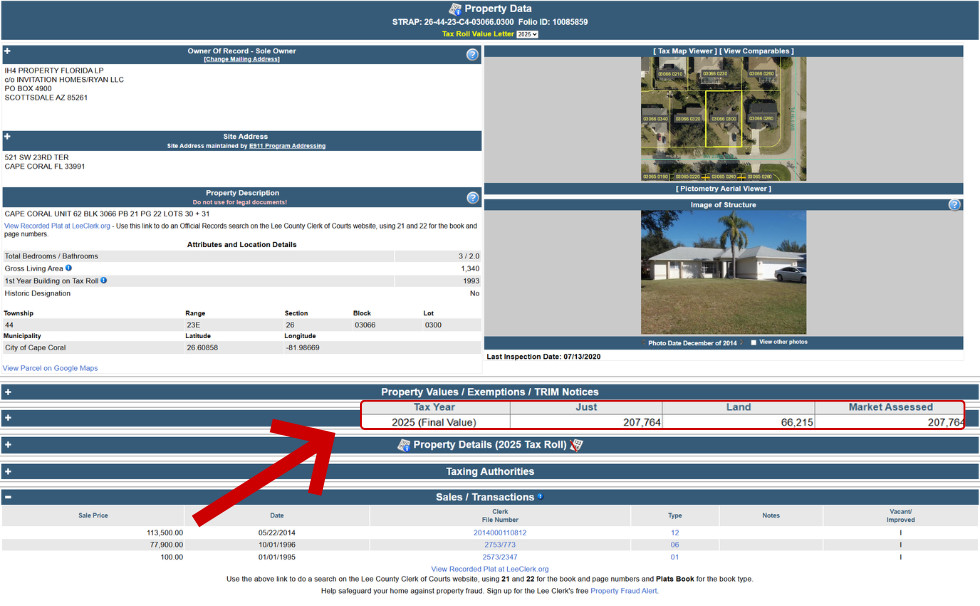Check the View other photos checkbox
Viewport: 980px width, 606px height.
click(x=753, y=342)
